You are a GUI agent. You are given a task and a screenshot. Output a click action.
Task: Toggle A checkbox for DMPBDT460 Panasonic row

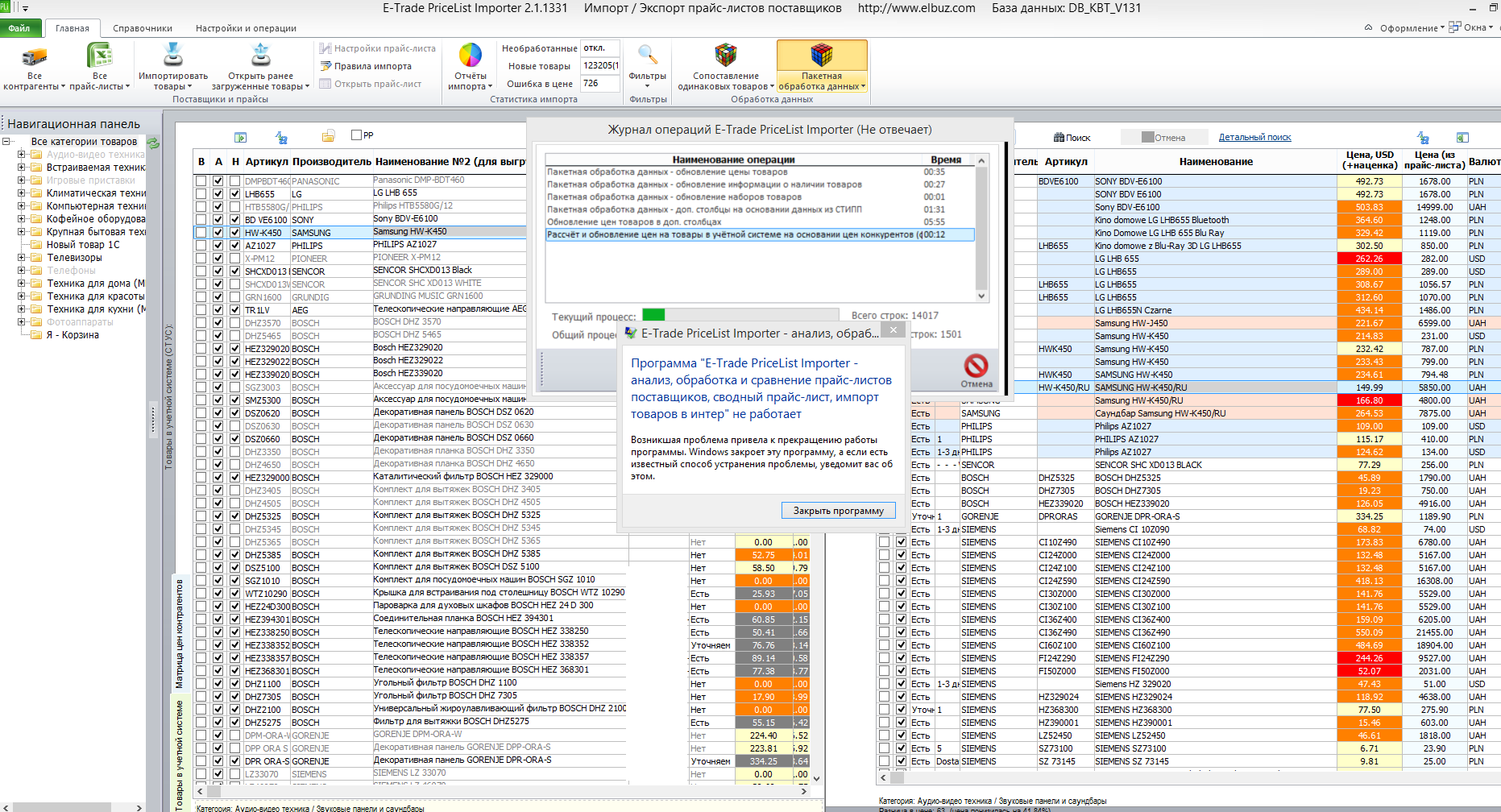[218, 181]
